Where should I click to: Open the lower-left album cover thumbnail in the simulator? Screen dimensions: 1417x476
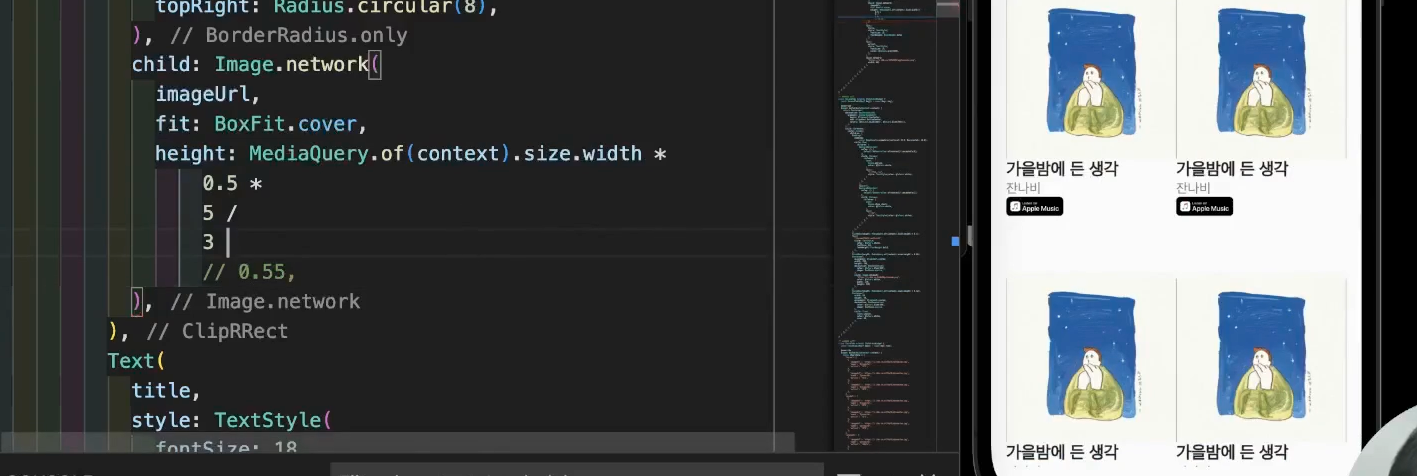1091,358
